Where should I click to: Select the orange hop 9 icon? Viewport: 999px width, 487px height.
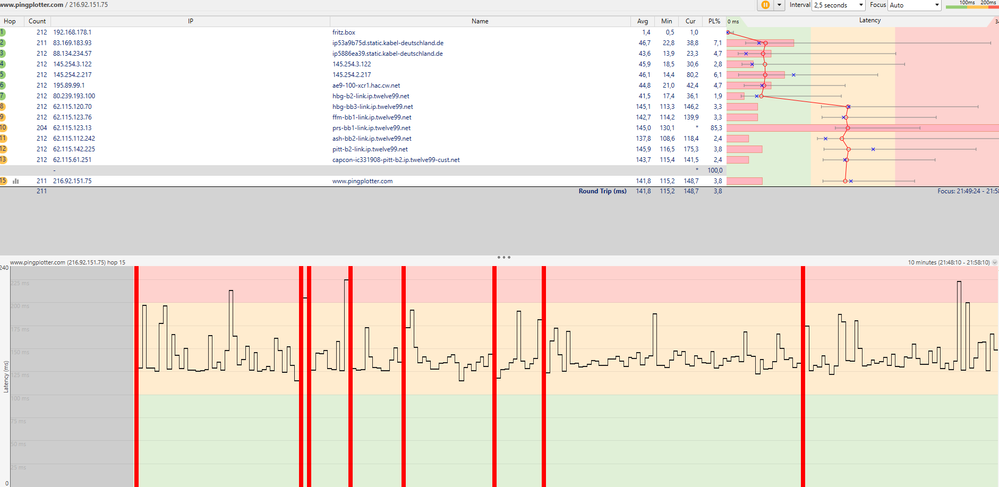coord(3,117)
